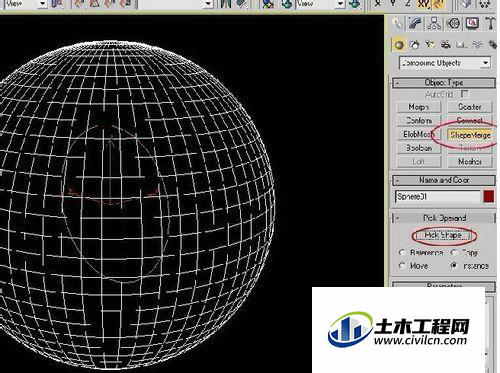The image size is (500, 373).
Task: Collapse the Object Type rollout
Action: point(444,83)
